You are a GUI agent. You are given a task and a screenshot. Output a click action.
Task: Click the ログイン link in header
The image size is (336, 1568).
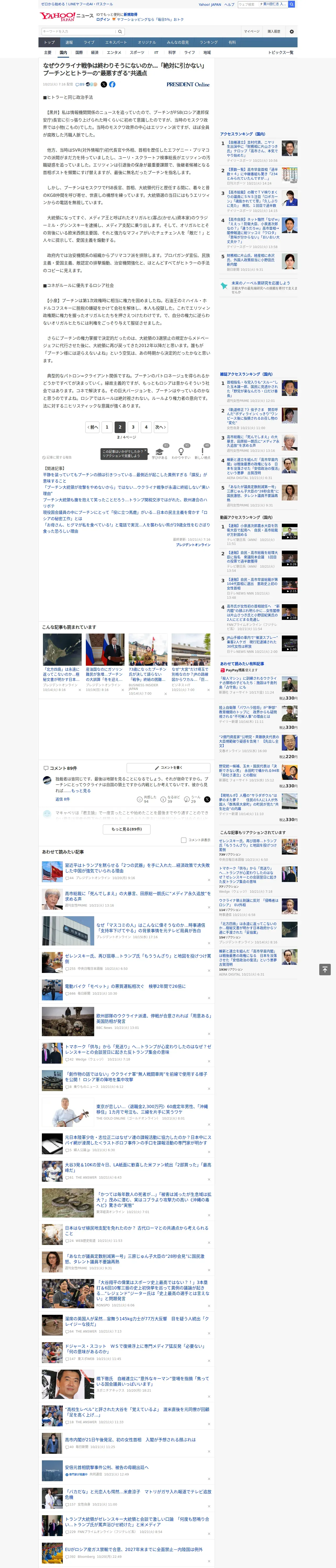103,20
